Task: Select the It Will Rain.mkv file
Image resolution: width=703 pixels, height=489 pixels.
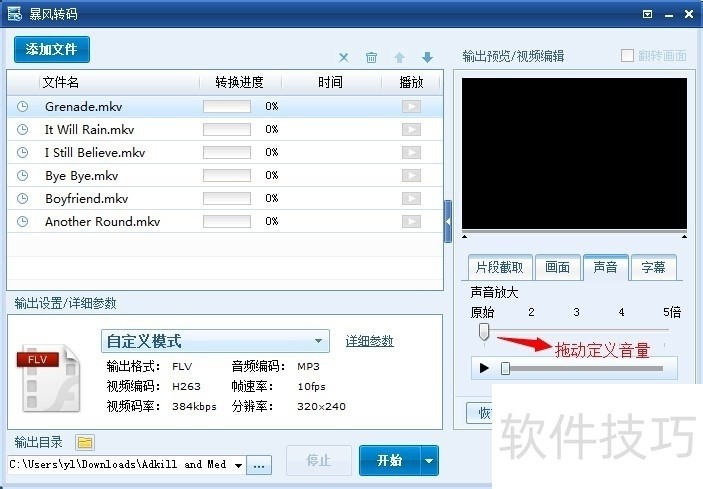Action: click(225, 130)
